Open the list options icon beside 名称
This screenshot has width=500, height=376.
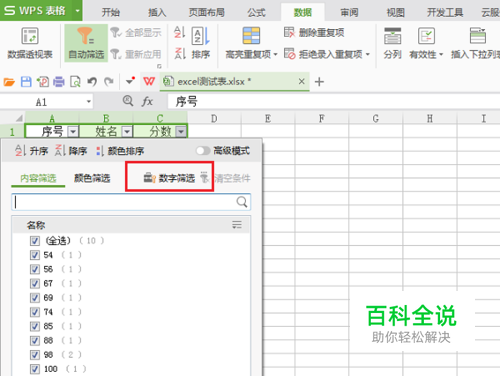[x=237, y=225]
